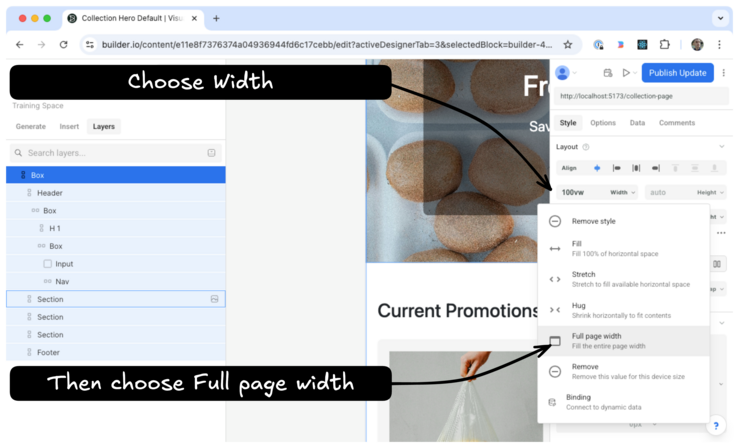Click the icon inside the layers search box

tap(212, 153)
